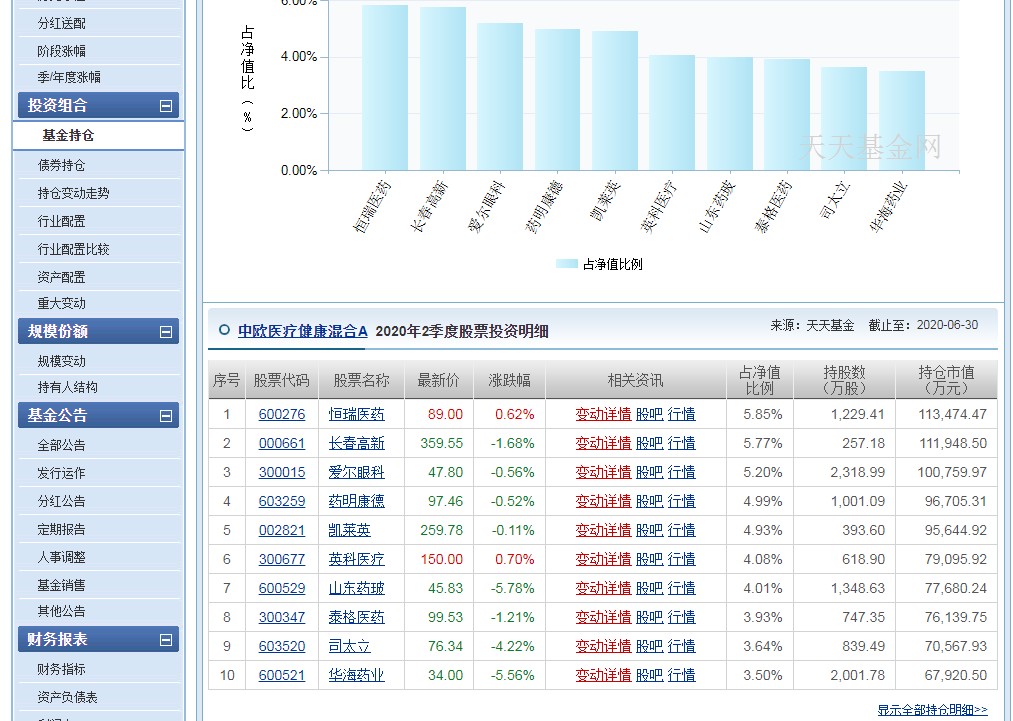The width and height of the screenshot is (1013, 721).
Task: Open stock code 300677 link
Action: point(282,559)
